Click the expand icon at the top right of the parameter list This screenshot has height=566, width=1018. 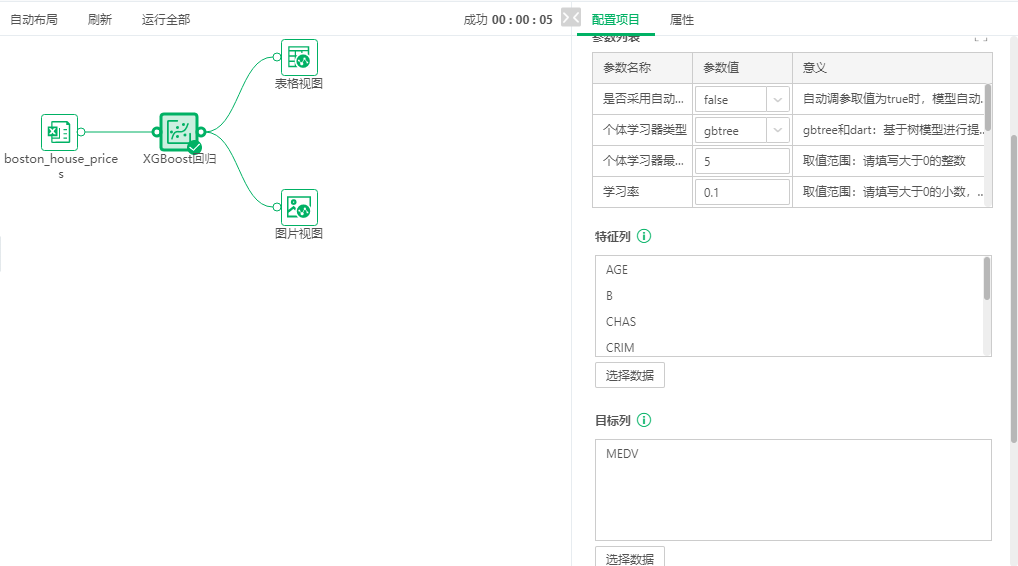981,39
